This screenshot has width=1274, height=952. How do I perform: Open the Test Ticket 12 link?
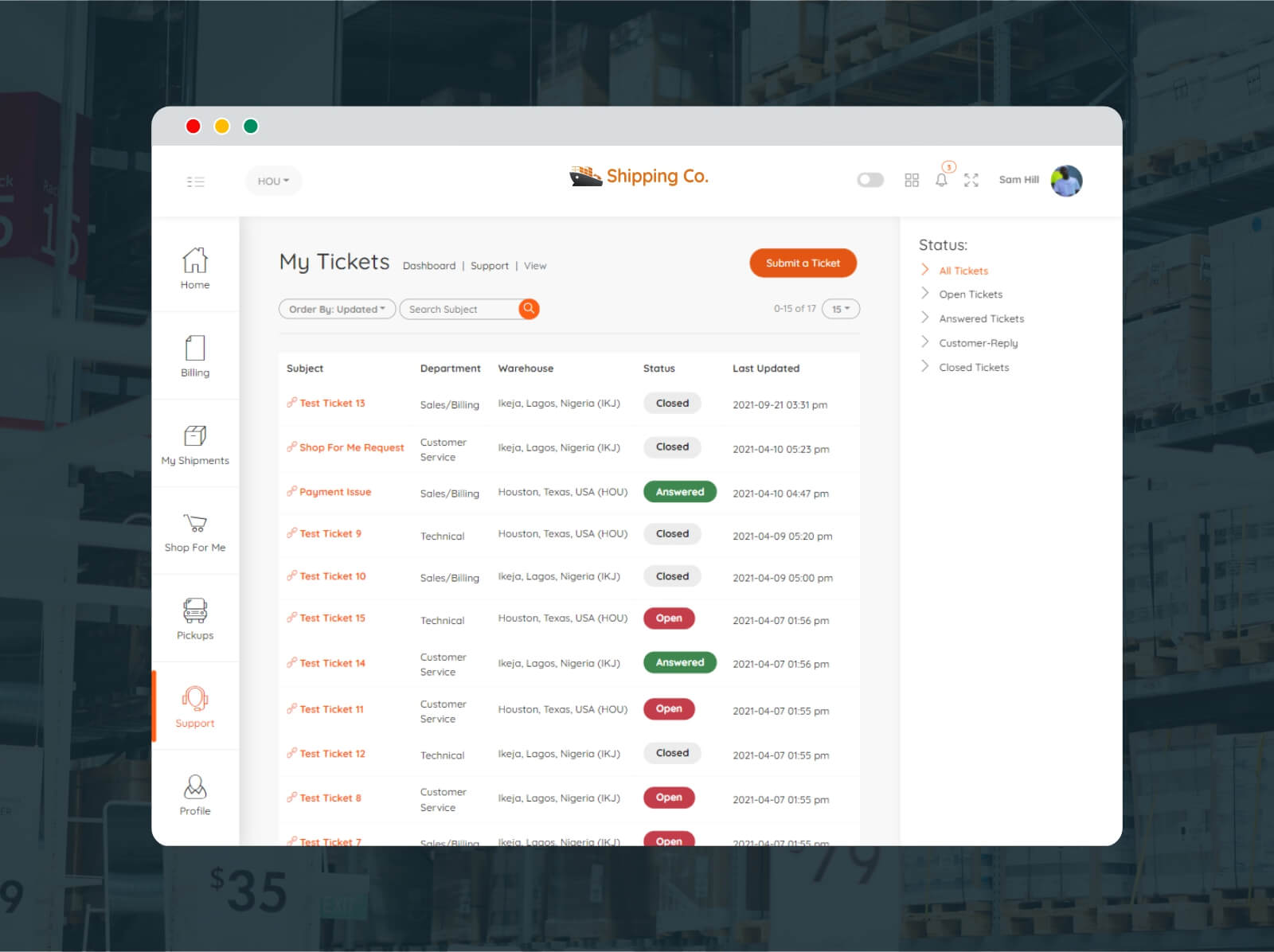pos(333,754)
